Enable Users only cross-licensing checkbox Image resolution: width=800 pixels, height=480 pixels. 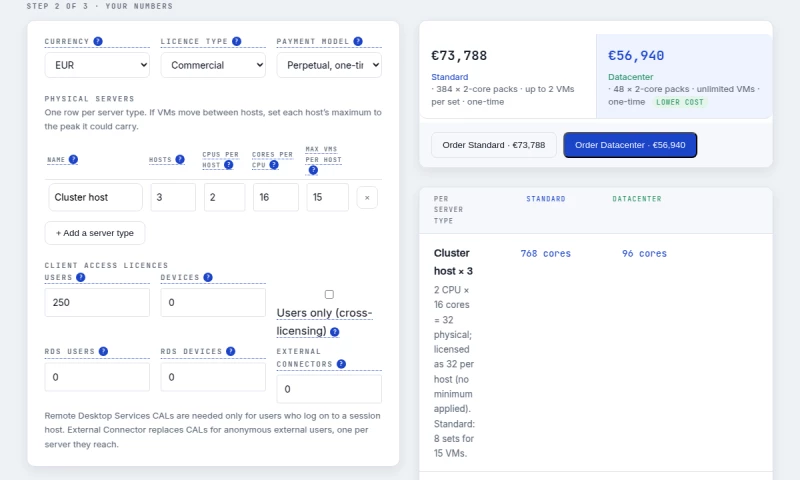tap(329, 294)
